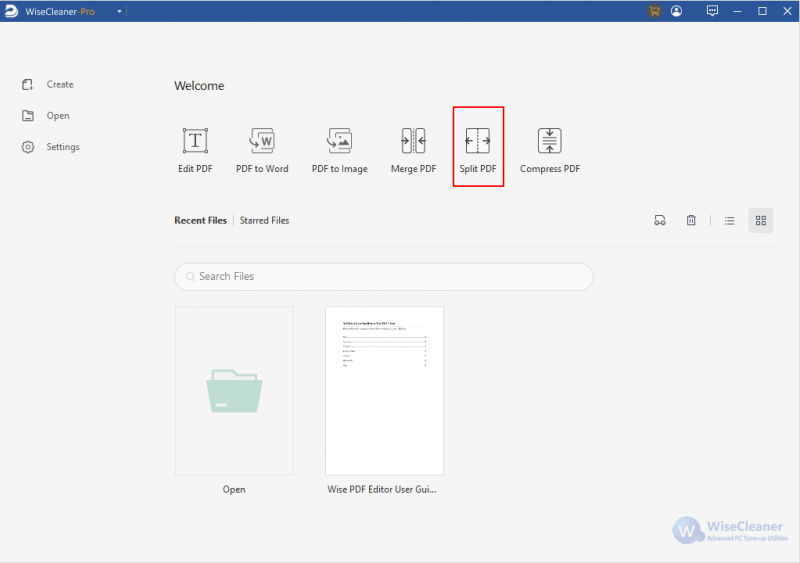Expand the WiseCleaner Pro title dropdown arrow
800x563 pixels.
(119, 11)
